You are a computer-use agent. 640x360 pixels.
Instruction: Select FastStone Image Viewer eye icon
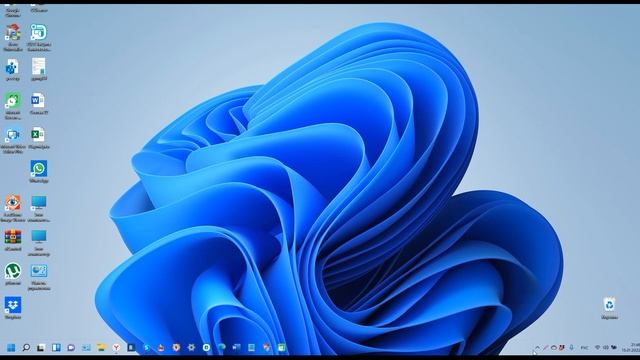point(13,208)
